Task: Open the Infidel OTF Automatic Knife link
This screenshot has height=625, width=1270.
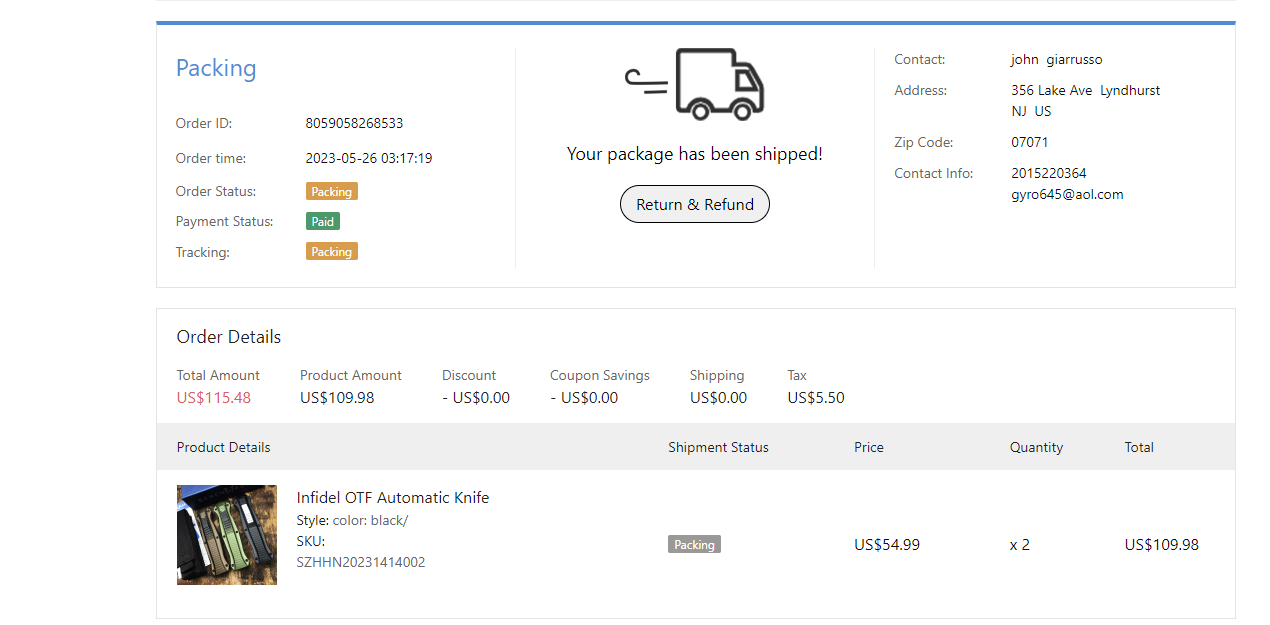Action: click(x=393, y=497)
